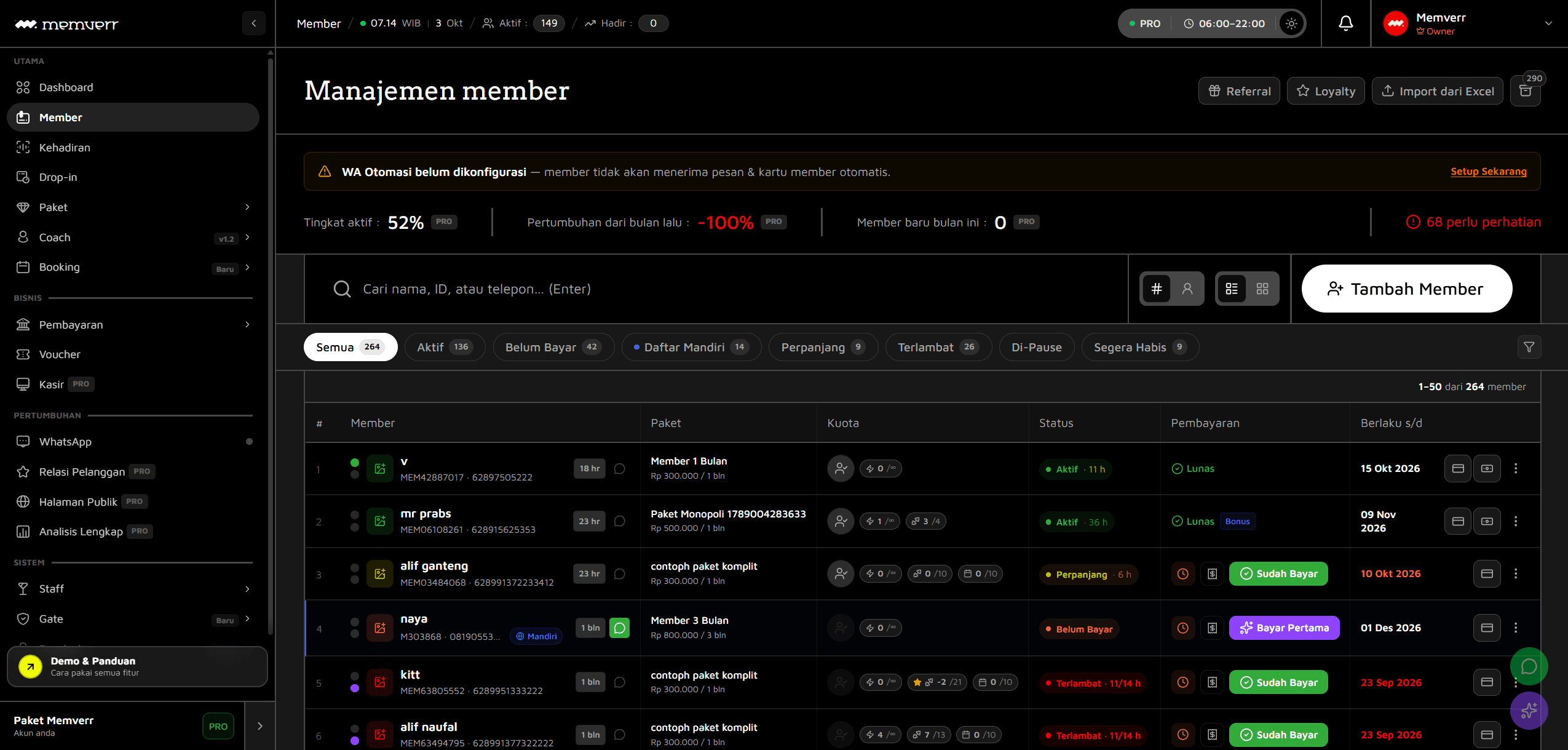Open more options menu for naya

[x=1516, y=628]
